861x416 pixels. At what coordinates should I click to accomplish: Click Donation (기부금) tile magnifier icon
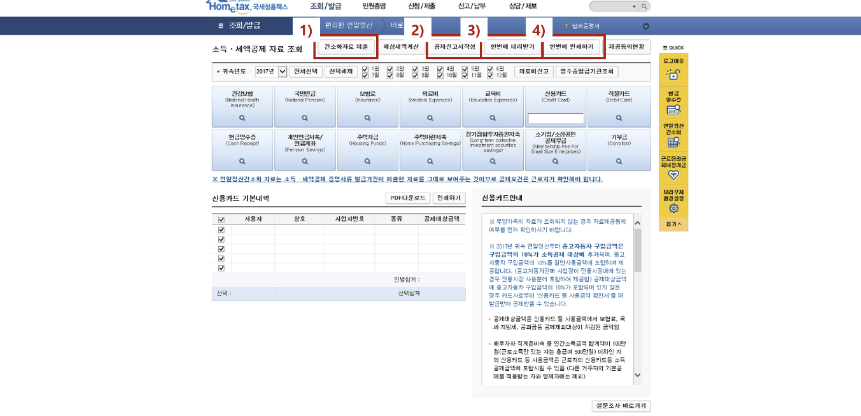click(619, 161)
